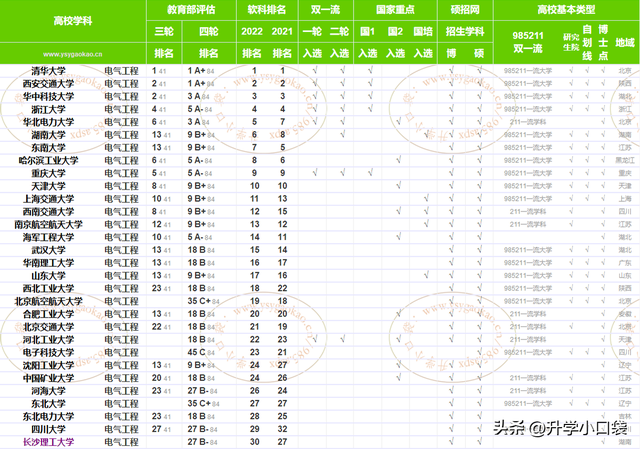The width and height of the screenshot is (640, 449).
Task: Click the 西南交通大学 cell
Action: tap(48, 212)
